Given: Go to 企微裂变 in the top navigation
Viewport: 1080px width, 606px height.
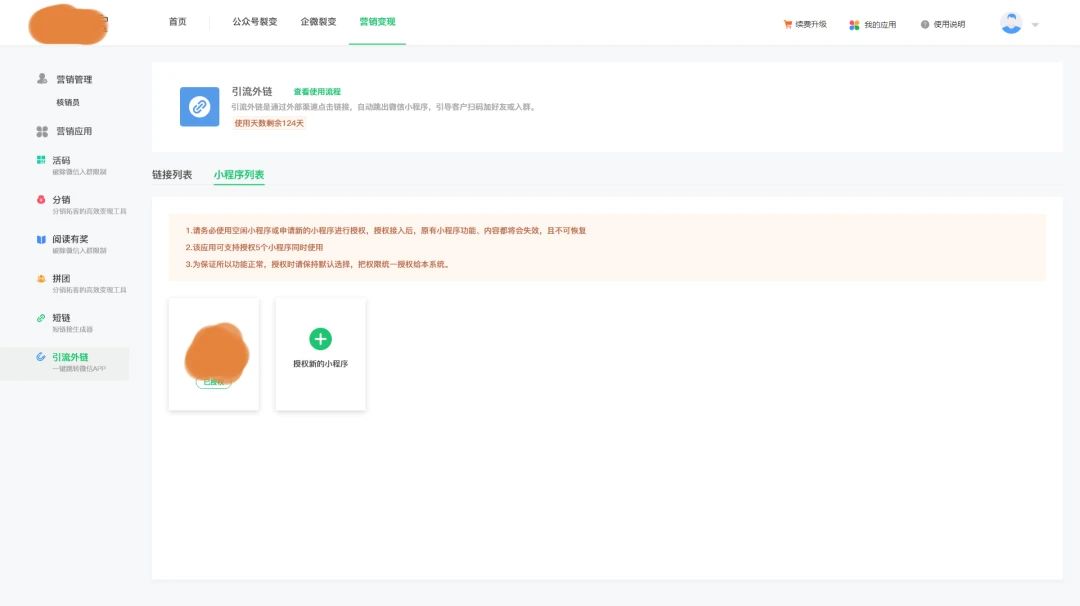Looking at the screenshot, I should [318, 22].
